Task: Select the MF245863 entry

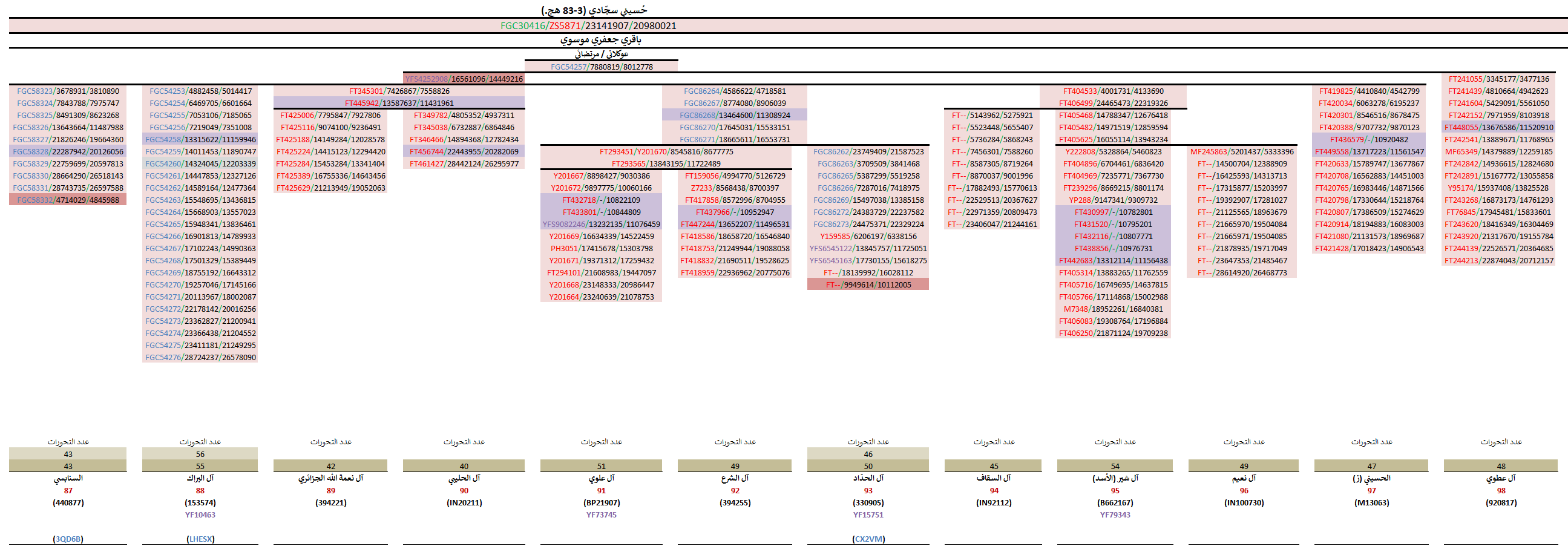Action: point(1242,151)
